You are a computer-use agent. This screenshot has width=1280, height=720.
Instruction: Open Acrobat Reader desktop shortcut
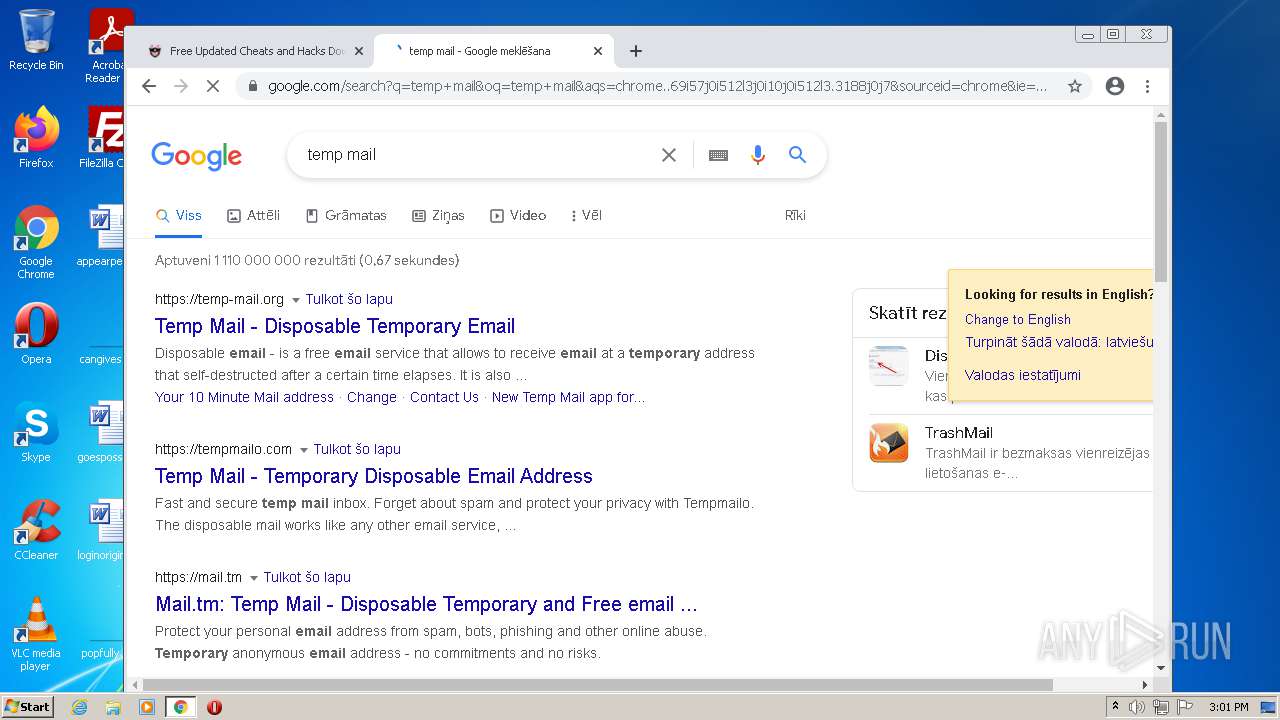106,46
